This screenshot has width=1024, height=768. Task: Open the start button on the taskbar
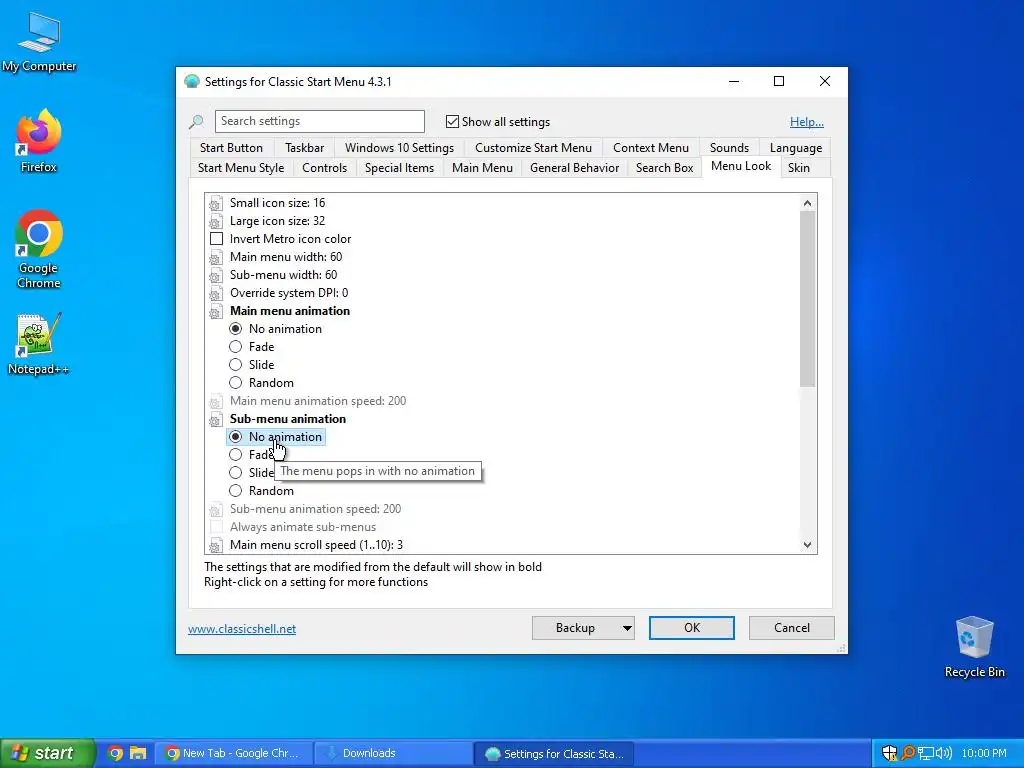click(48, 753)
